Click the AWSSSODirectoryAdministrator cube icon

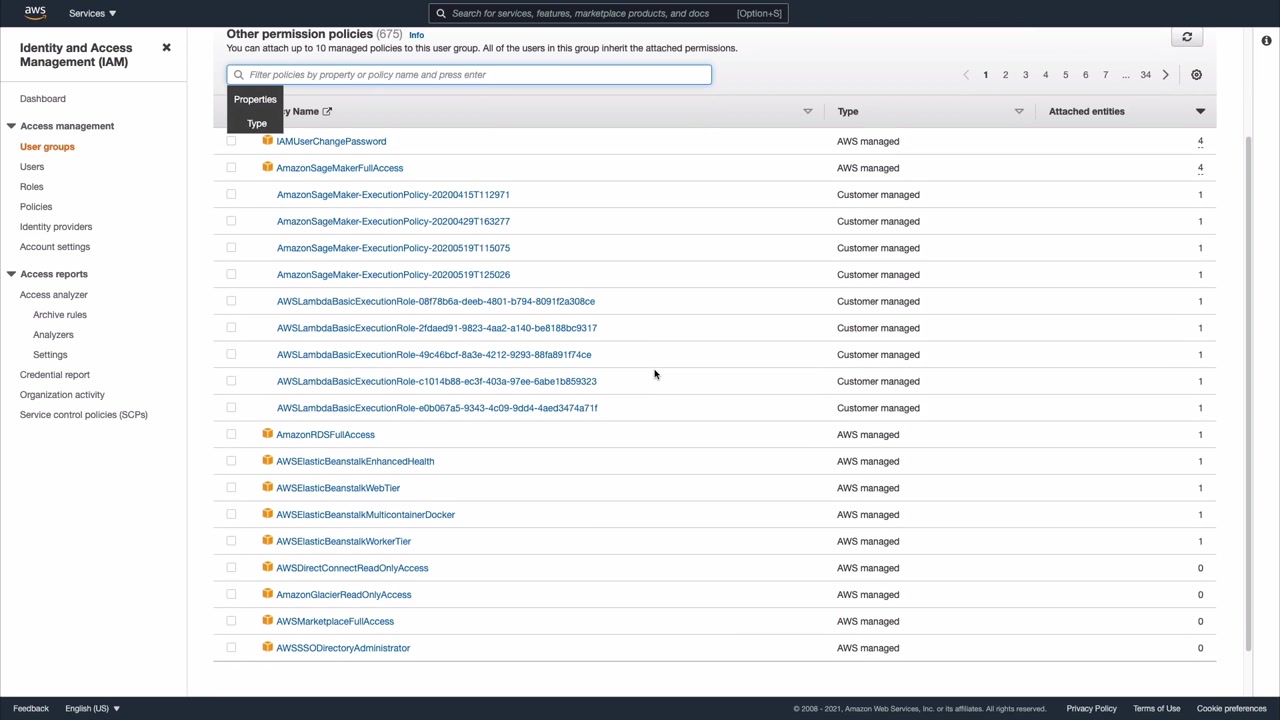coord(267,647)
